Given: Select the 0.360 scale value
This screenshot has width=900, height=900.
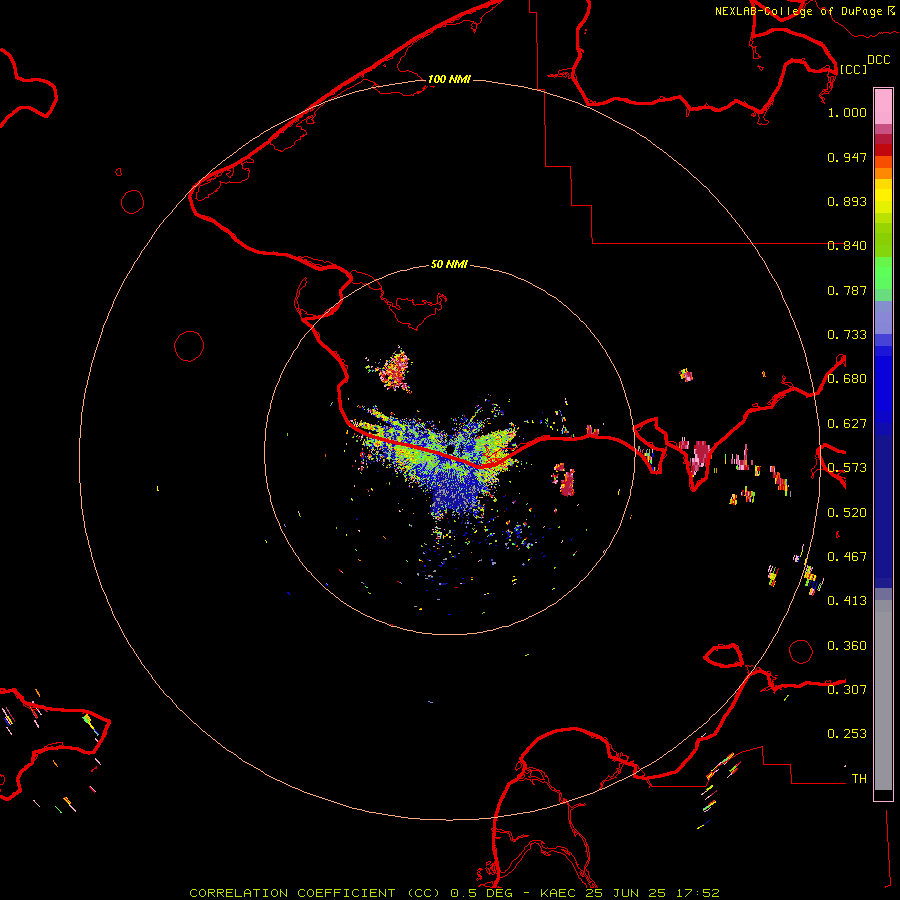Looking at the screenshot, I should [847, 646].
